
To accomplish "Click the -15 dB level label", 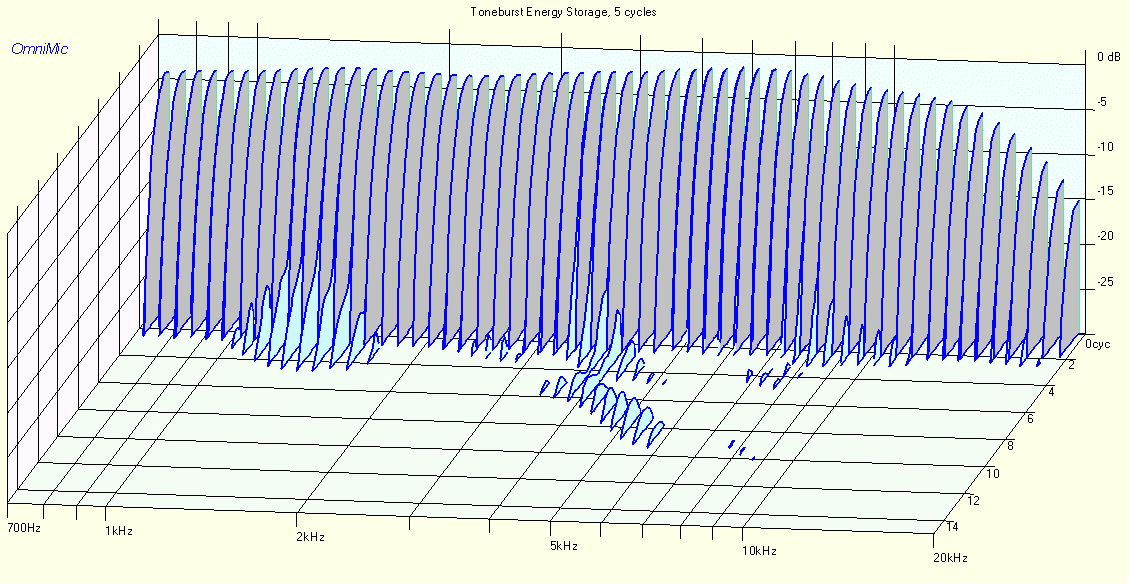I will [x=1105, y=191].
